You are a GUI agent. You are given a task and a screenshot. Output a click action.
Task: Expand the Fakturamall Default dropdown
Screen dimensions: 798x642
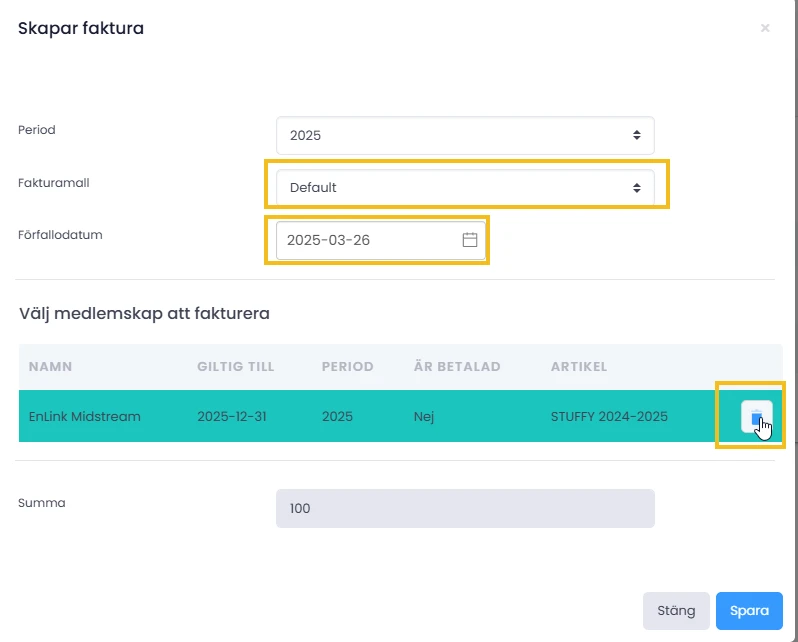(465, 187)
